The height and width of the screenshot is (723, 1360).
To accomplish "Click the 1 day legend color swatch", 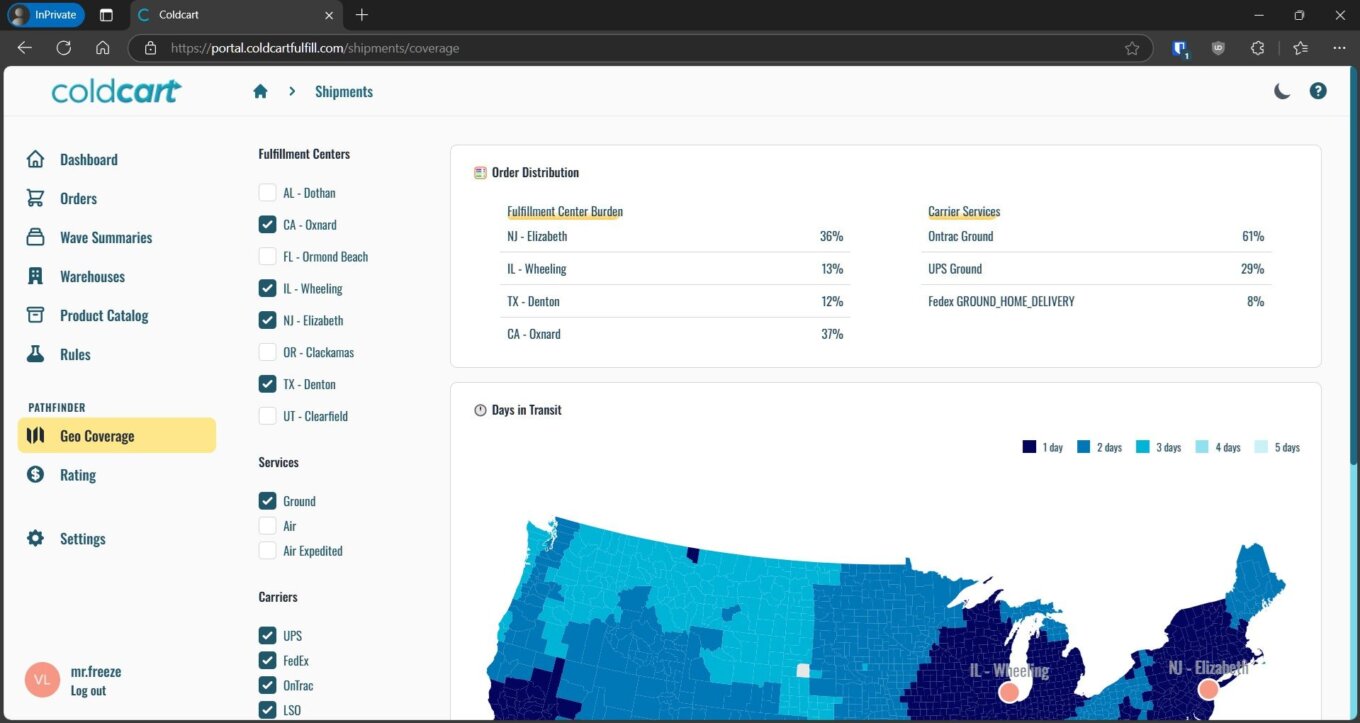I will point(1029,447).
